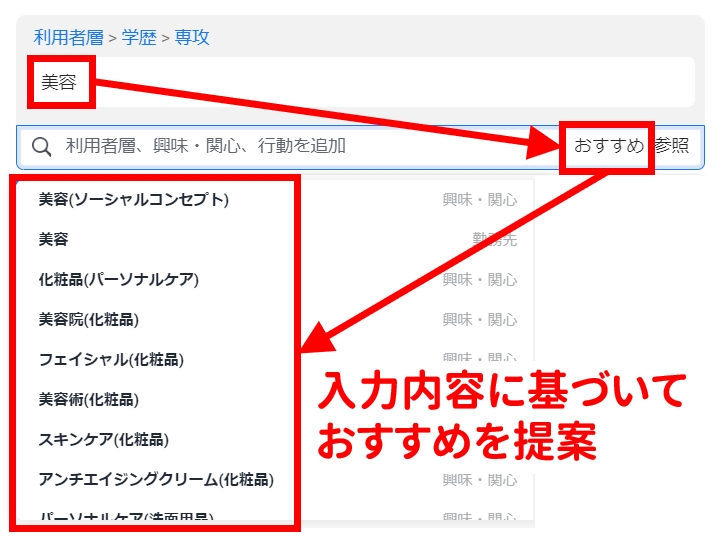
Task: Click 興味・関心 label beside 美容院(化粧品)
Action: pyautogui.click(x=480, y=320)
